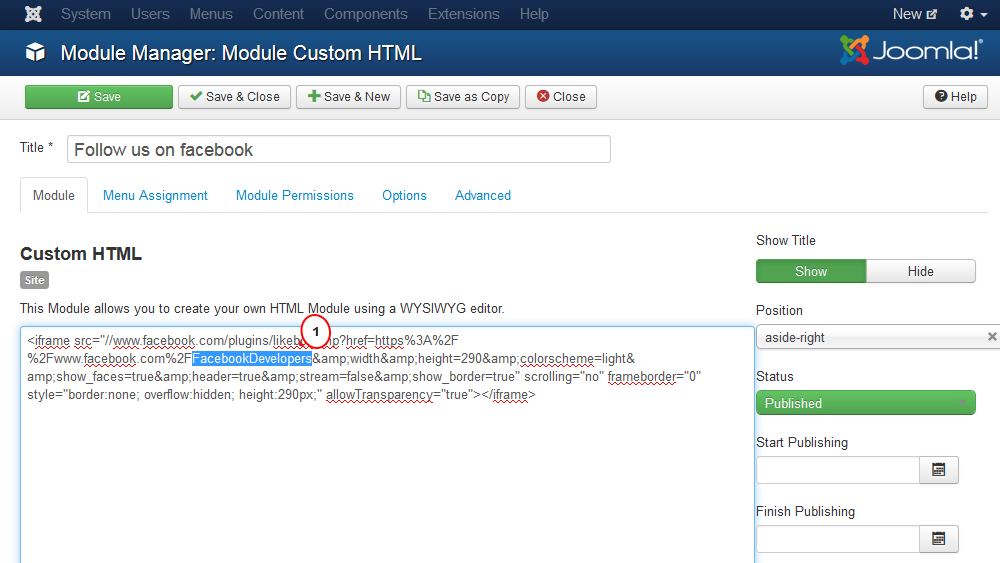The width and height of the screenshot is (1000, 563).
Task: Switch to the Menu Assignment tab
Action: click(156, 196)
